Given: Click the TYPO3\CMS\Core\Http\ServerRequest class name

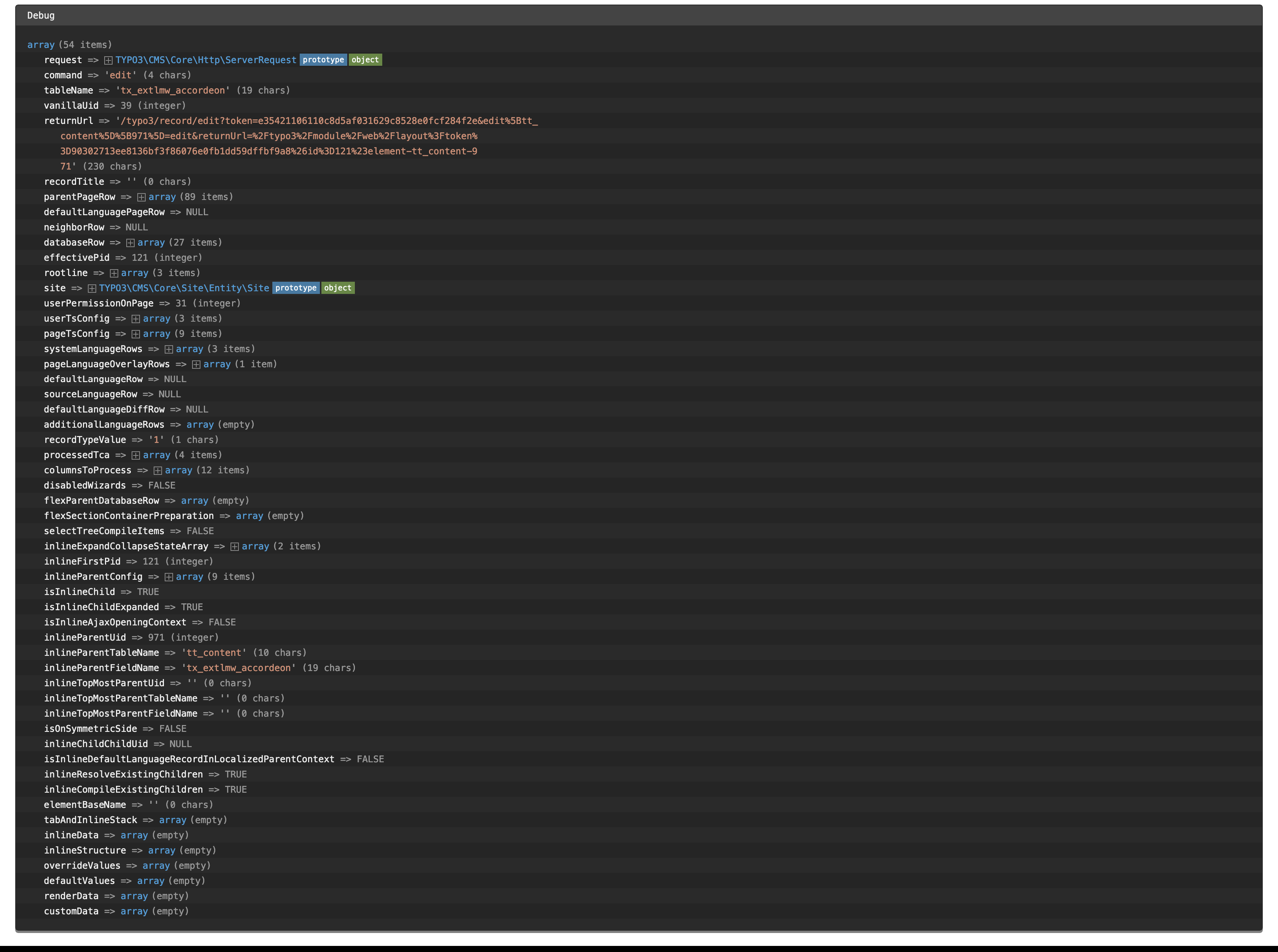Looking at the screenshot, I should (x=206, y=60).
